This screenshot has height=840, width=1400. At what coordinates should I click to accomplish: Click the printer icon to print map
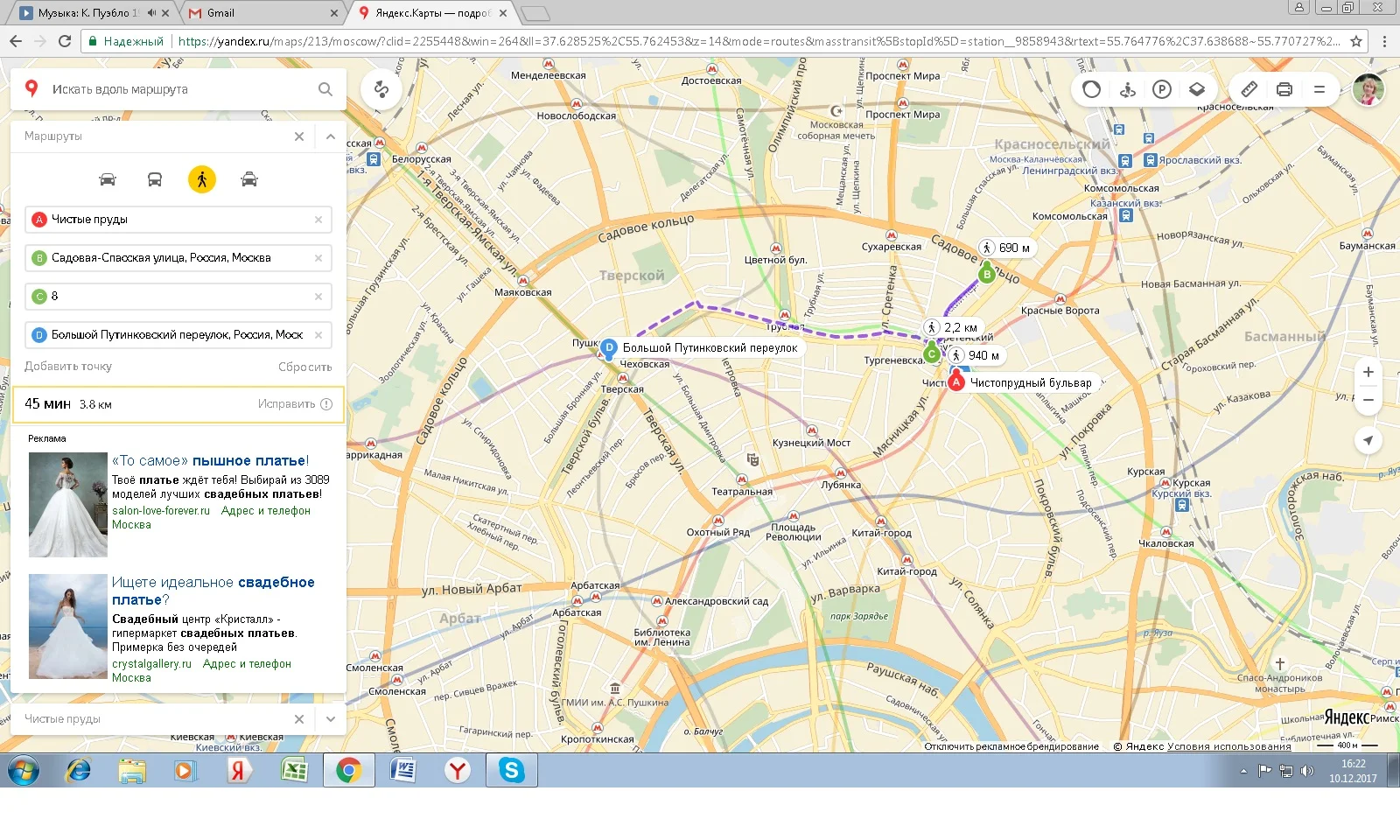(1284, 89)
